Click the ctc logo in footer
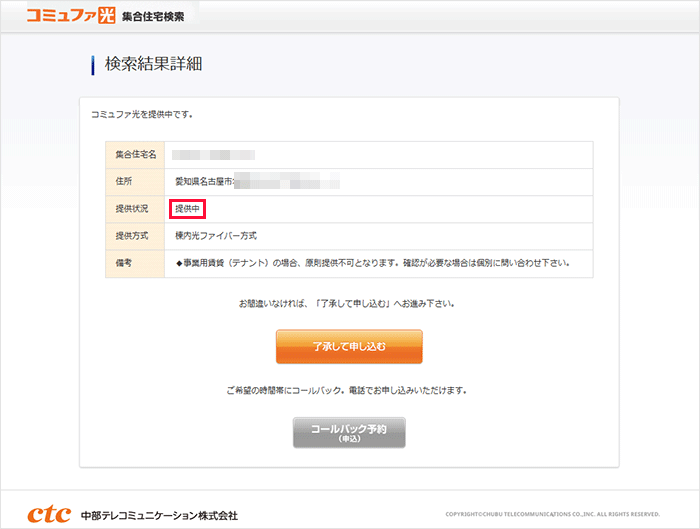The height and width of the screenshot is (529, 700). pyautogui.click(x=49, y=514)
